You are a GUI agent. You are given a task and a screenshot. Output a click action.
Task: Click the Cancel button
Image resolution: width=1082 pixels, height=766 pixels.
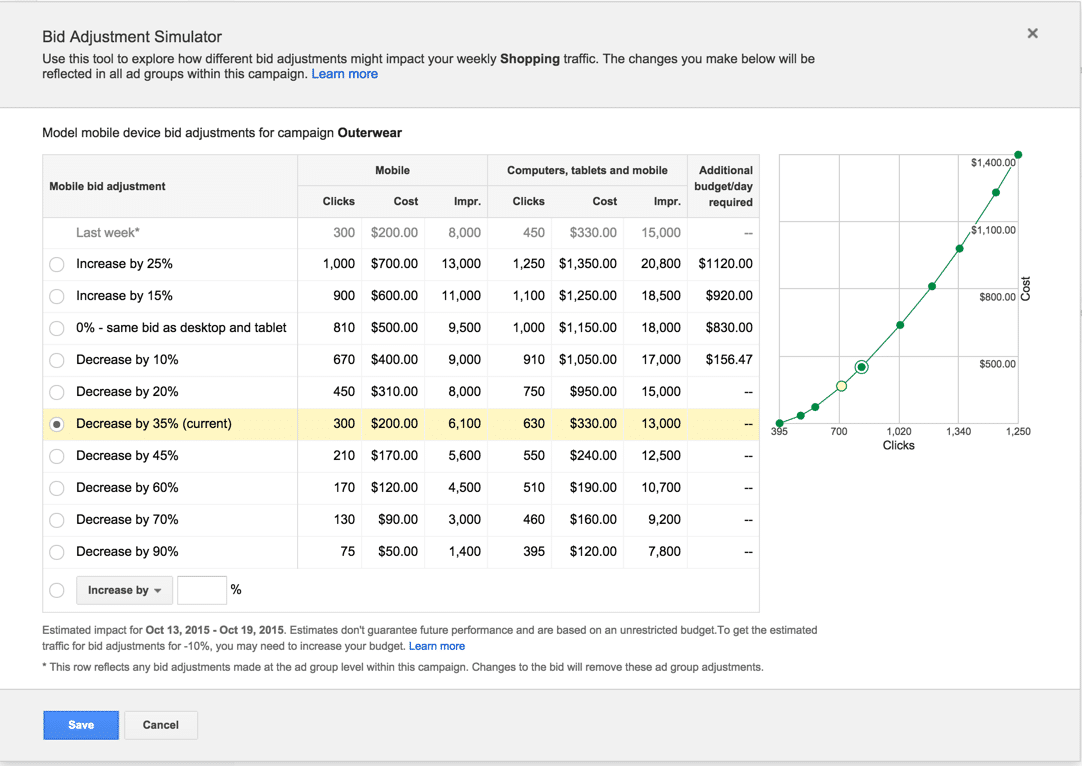tap(160, 725)
